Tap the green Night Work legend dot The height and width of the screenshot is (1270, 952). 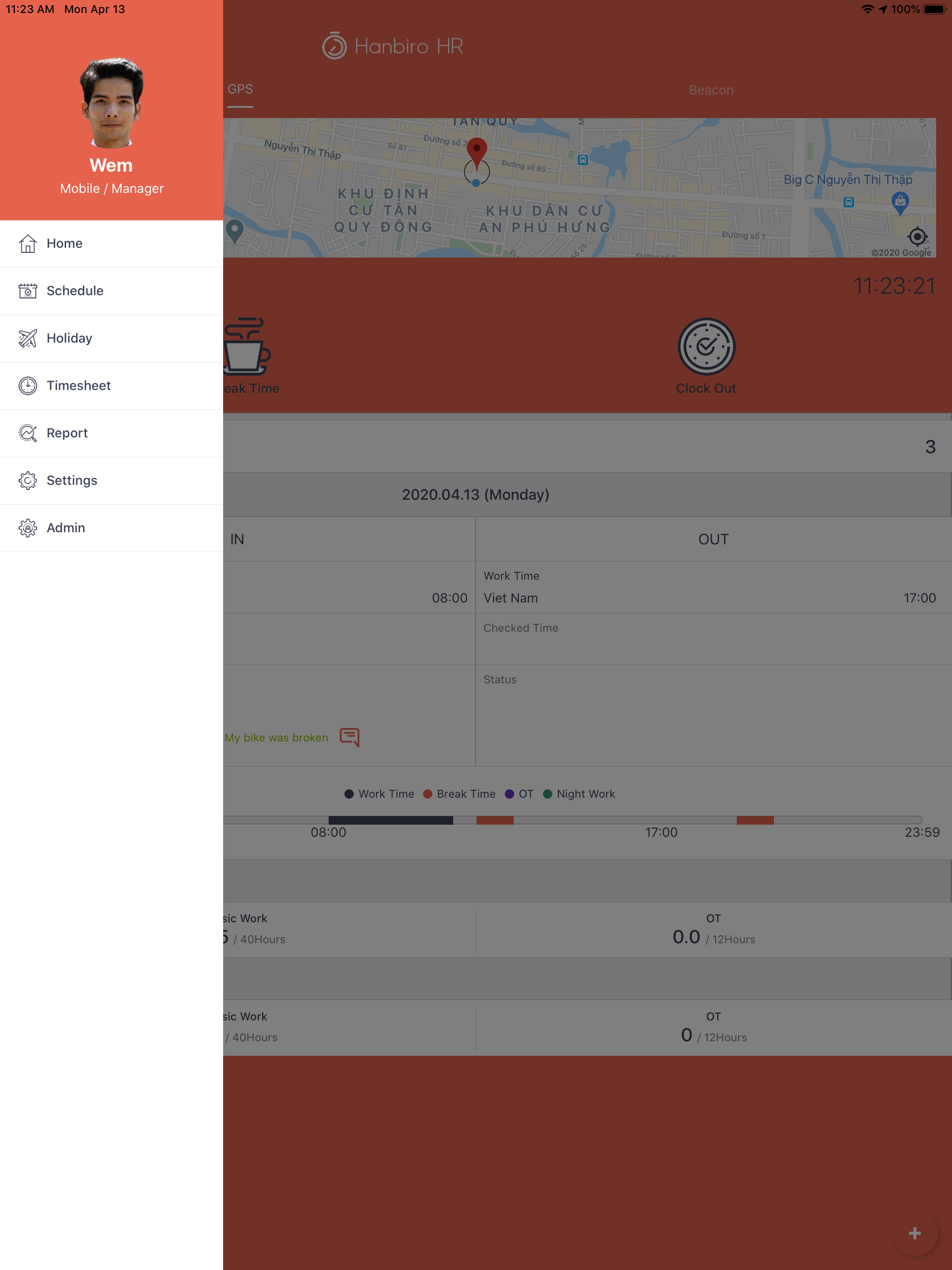547,794
